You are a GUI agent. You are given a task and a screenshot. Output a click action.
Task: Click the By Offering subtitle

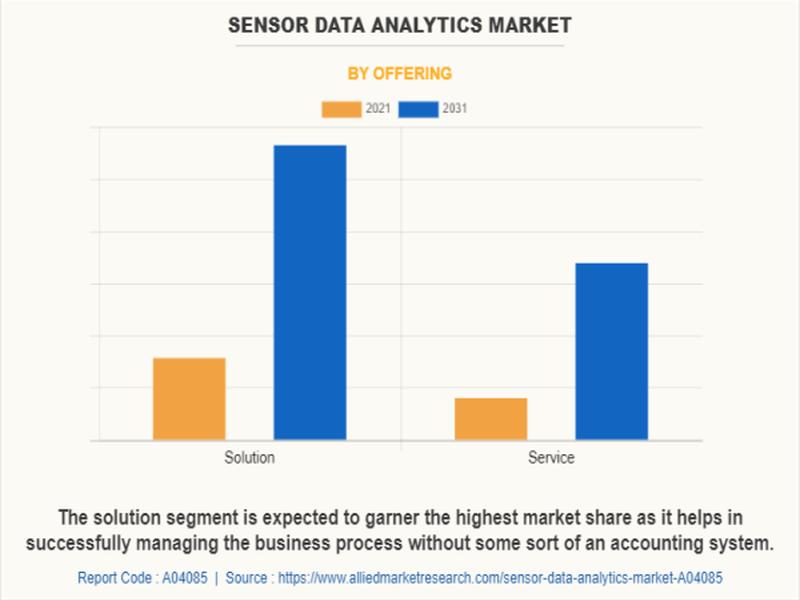pos(399,73)
